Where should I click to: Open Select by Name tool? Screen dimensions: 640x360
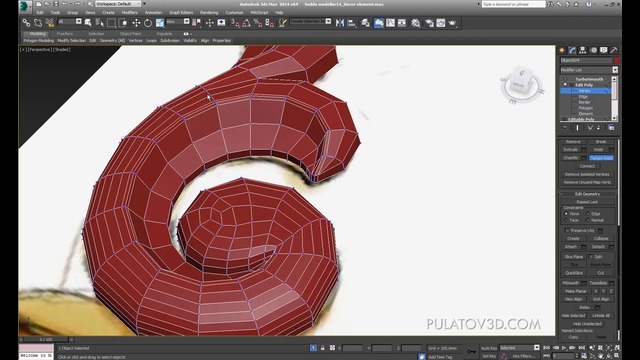point(100,23)
